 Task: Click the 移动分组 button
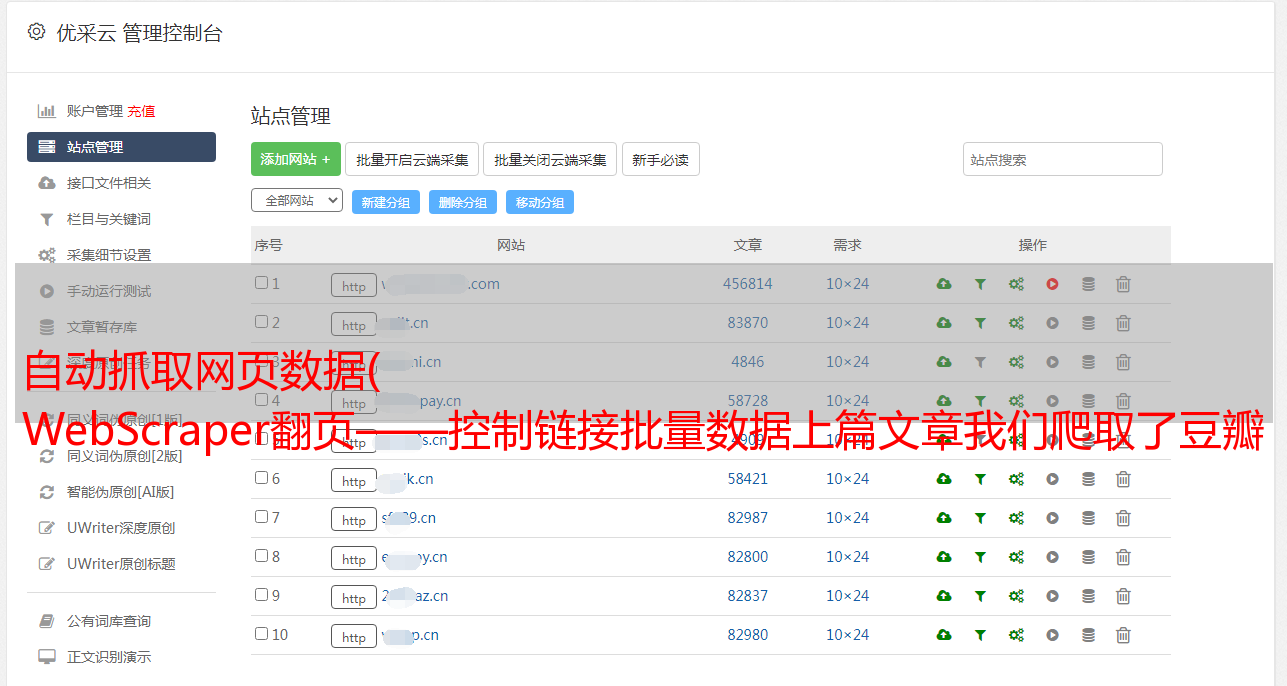tap(540, 202)
